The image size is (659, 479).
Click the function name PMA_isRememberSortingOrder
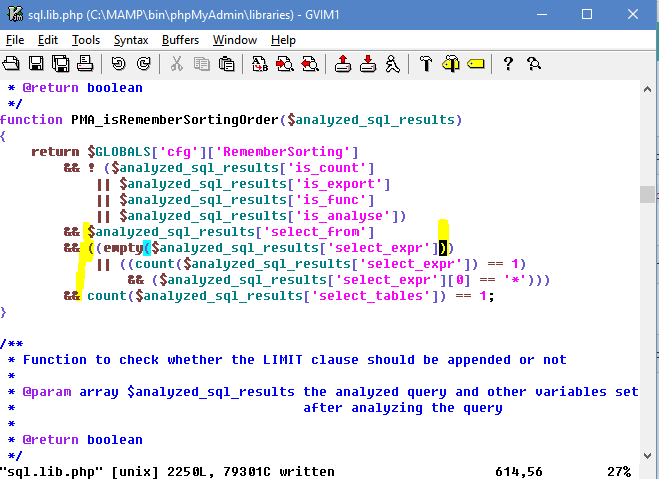point(175,120)
